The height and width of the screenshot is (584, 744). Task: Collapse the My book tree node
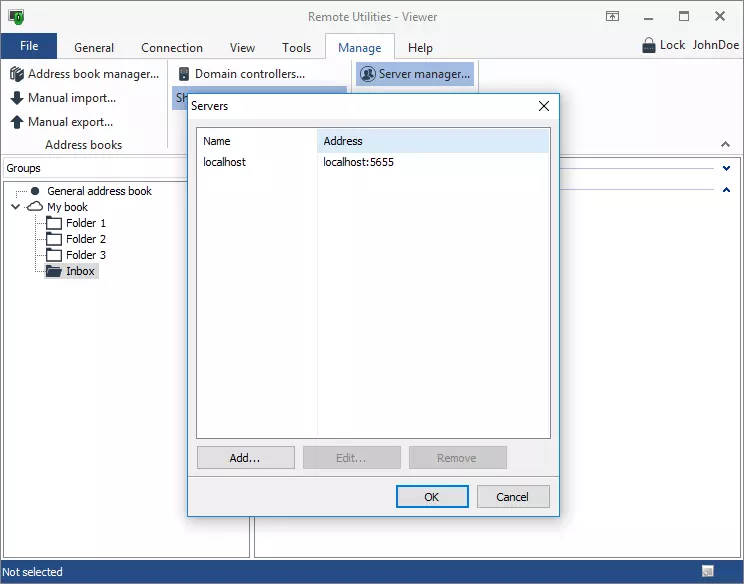click(x=15, y=207)
